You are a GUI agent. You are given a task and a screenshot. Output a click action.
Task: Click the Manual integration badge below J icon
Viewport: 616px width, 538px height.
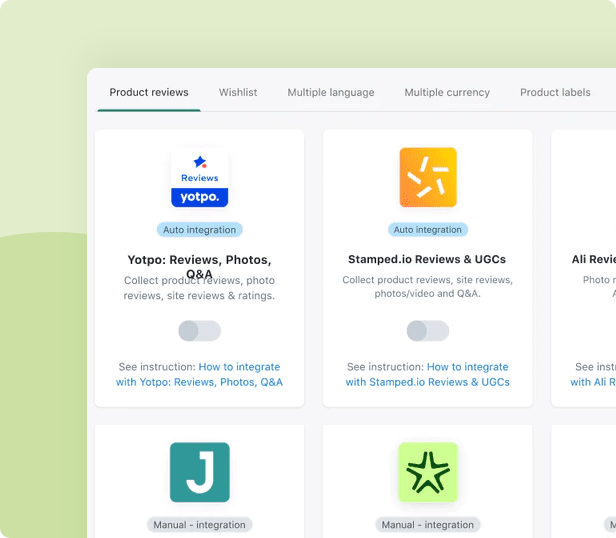(x=199, y=525)
